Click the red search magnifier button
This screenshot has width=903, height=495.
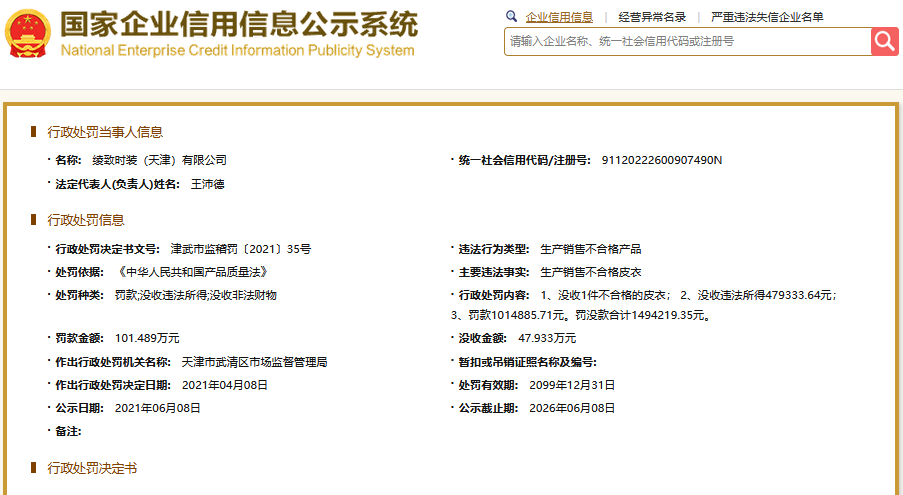coord(885,41)
